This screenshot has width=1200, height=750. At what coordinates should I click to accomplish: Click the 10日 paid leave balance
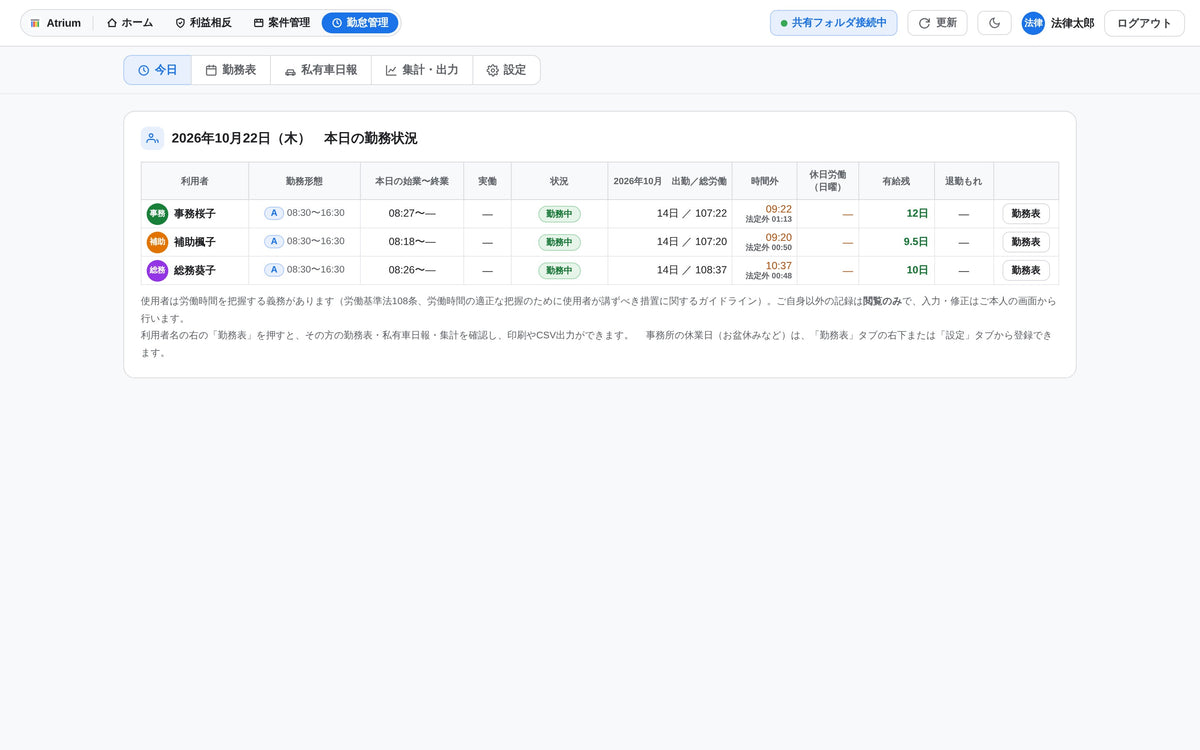point(917,270)
